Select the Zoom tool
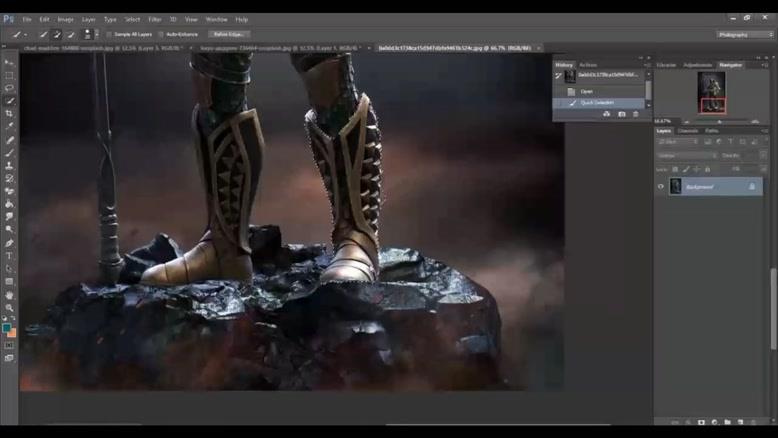This screenshot has height=438, width=778. coord(9,308)
